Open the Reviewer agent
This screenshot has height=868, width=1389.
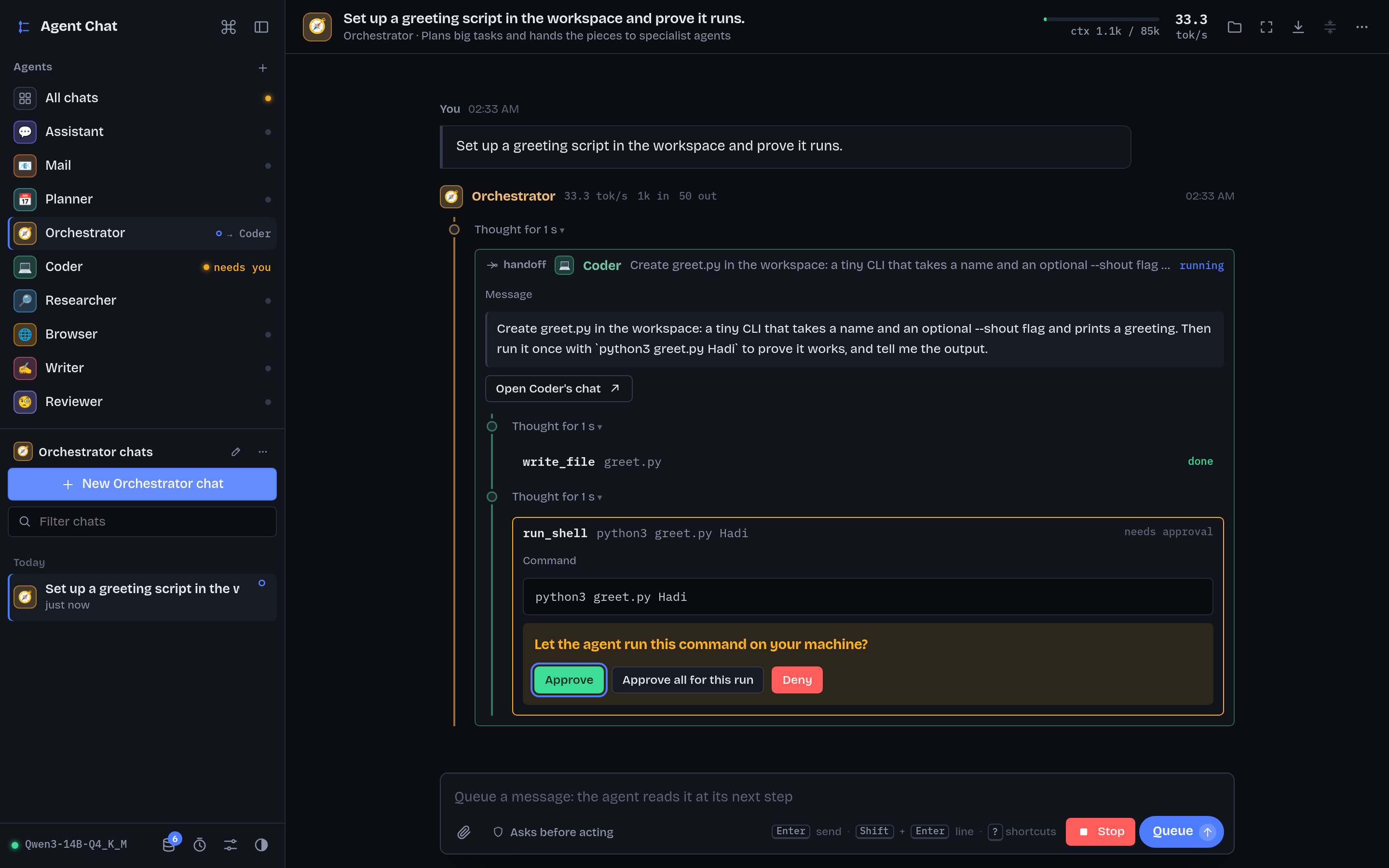(x=142, y=402)
